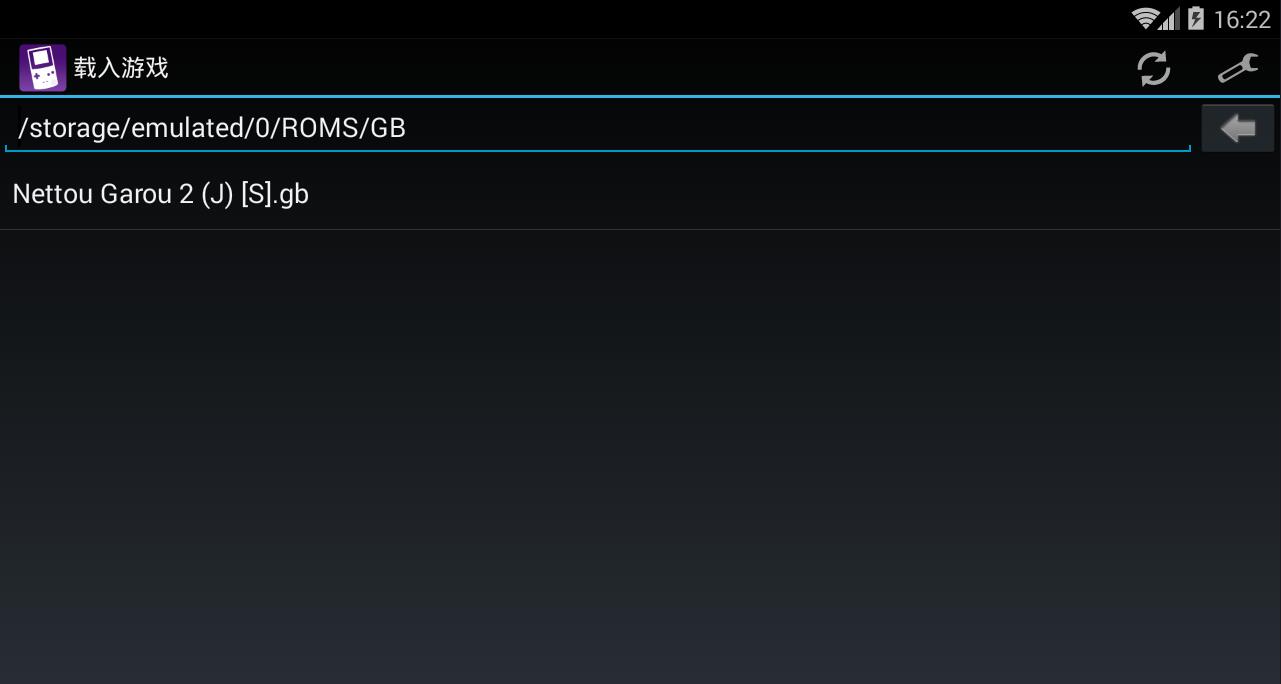Tap the purple Game Boy app icon

(42, 68)
